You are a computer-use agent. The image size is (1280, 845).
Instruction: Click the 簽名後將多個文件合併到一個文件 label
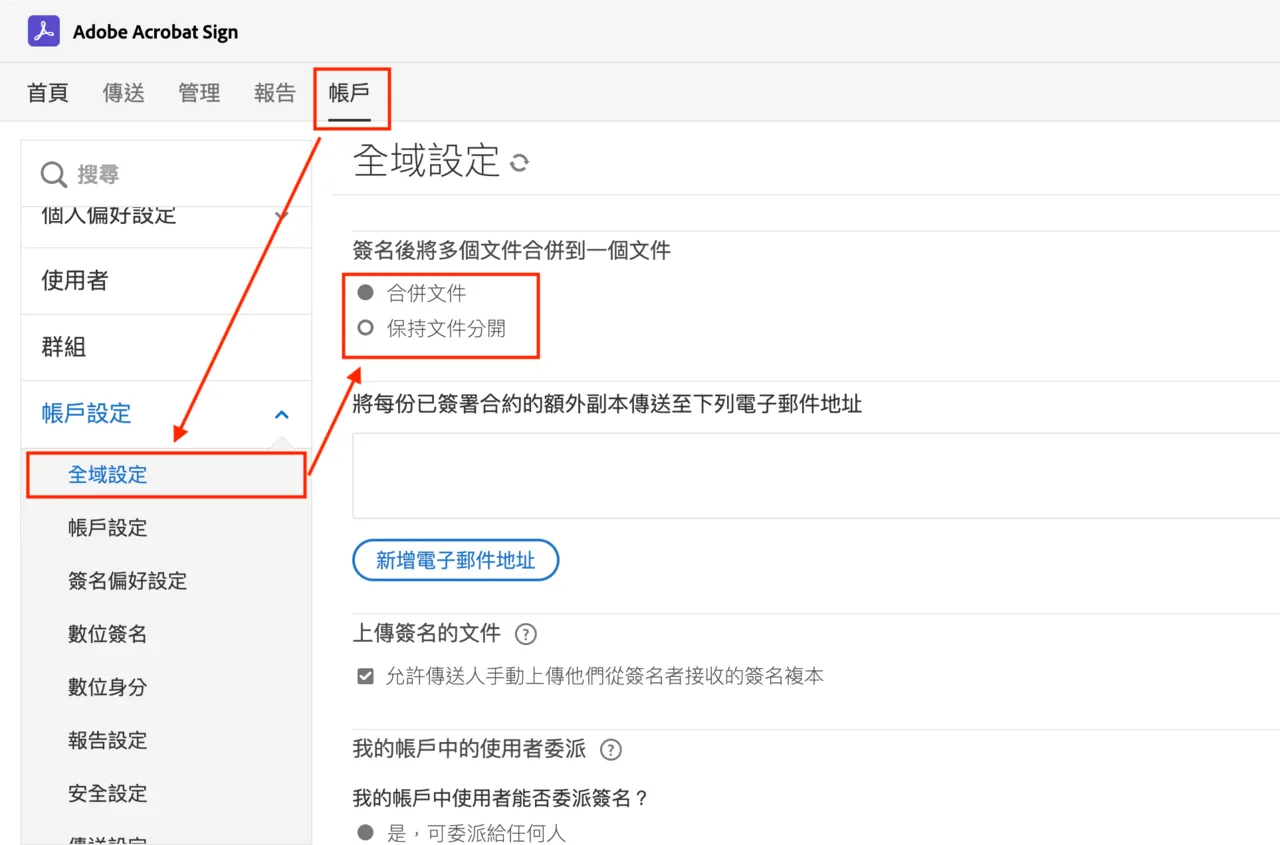[x=512, y=250]
